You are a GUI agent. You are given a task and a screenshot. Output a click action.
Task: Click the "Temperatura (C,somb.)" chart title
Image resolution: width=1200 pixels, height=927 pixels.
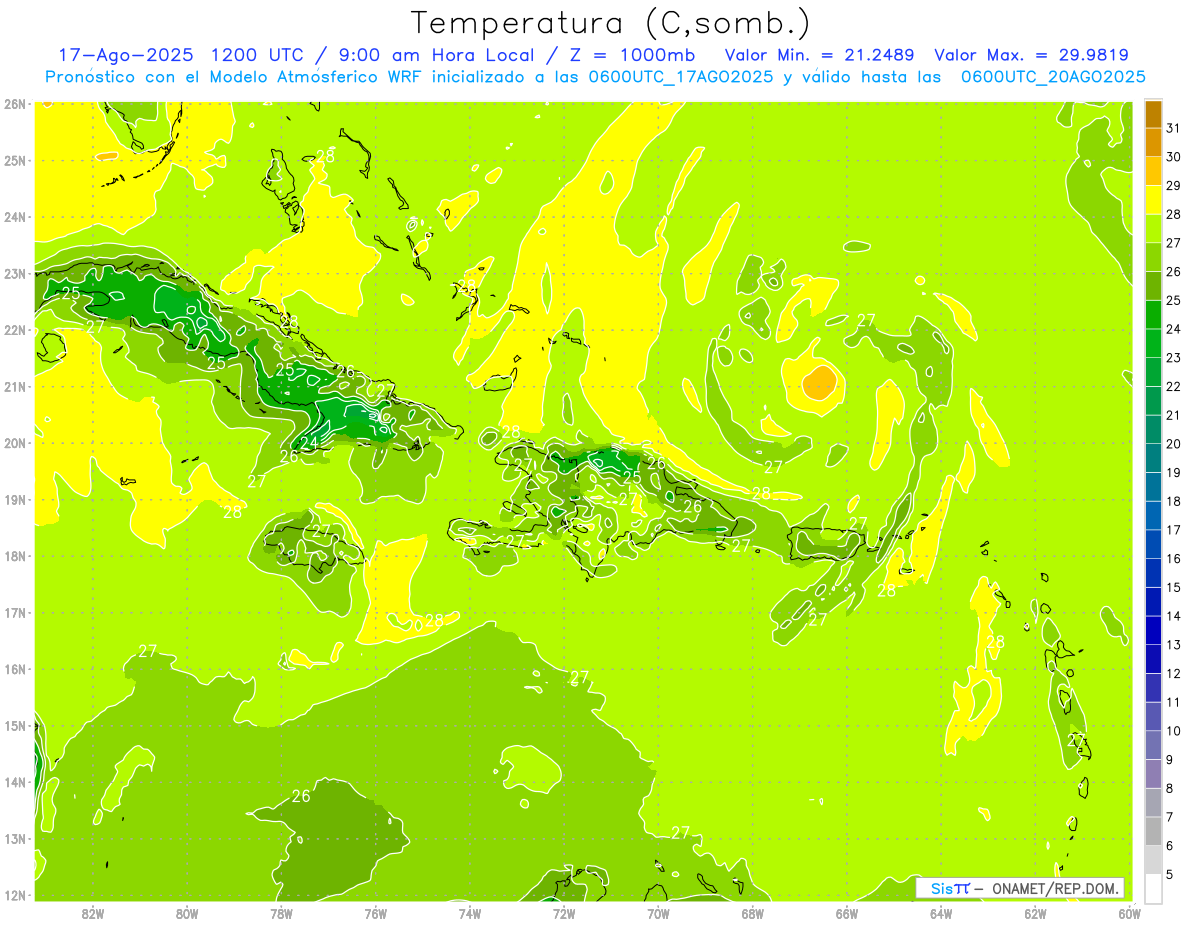point(610,22)
